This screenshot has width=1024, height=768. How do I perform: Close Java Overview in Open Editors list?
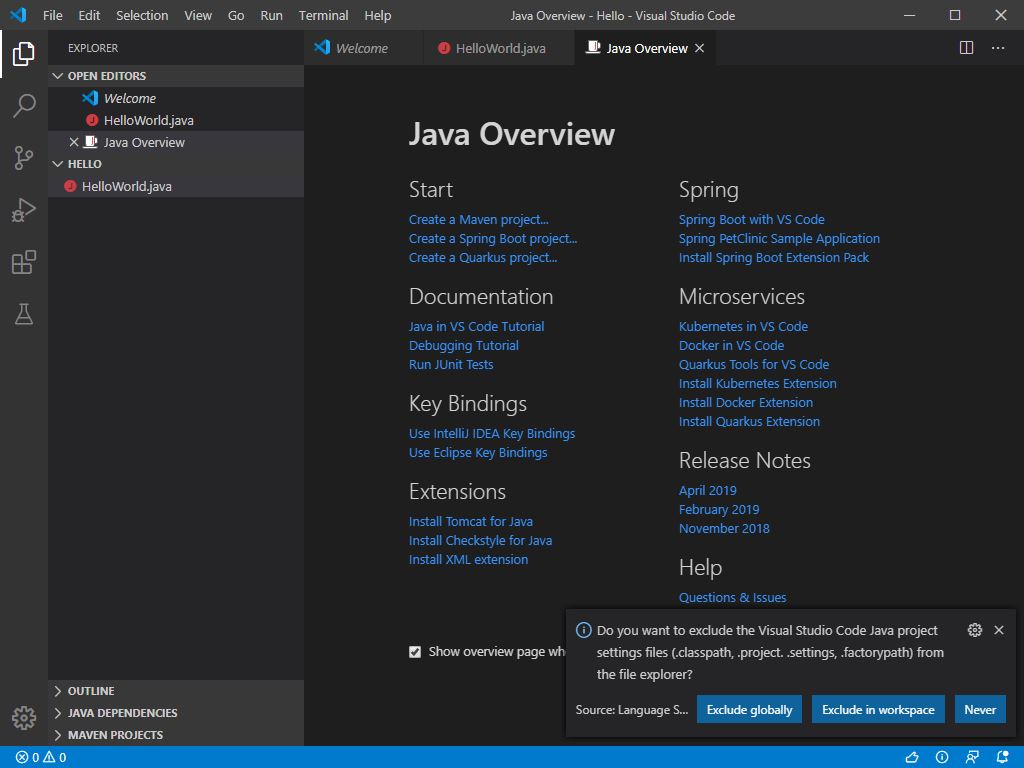(x=74, y=142)
